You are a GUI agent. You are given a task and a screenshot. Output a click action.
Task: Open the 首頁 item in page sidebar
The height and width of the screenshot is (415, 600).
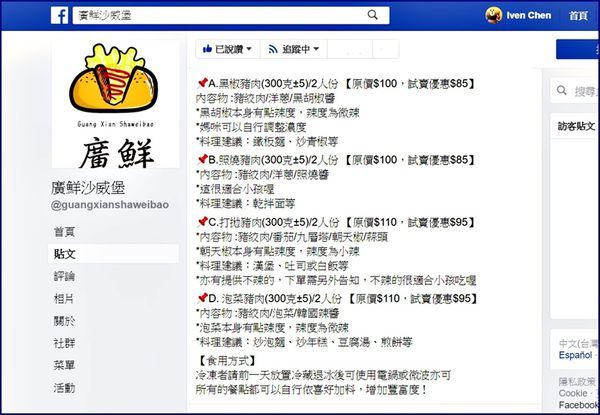coord(64,231)
